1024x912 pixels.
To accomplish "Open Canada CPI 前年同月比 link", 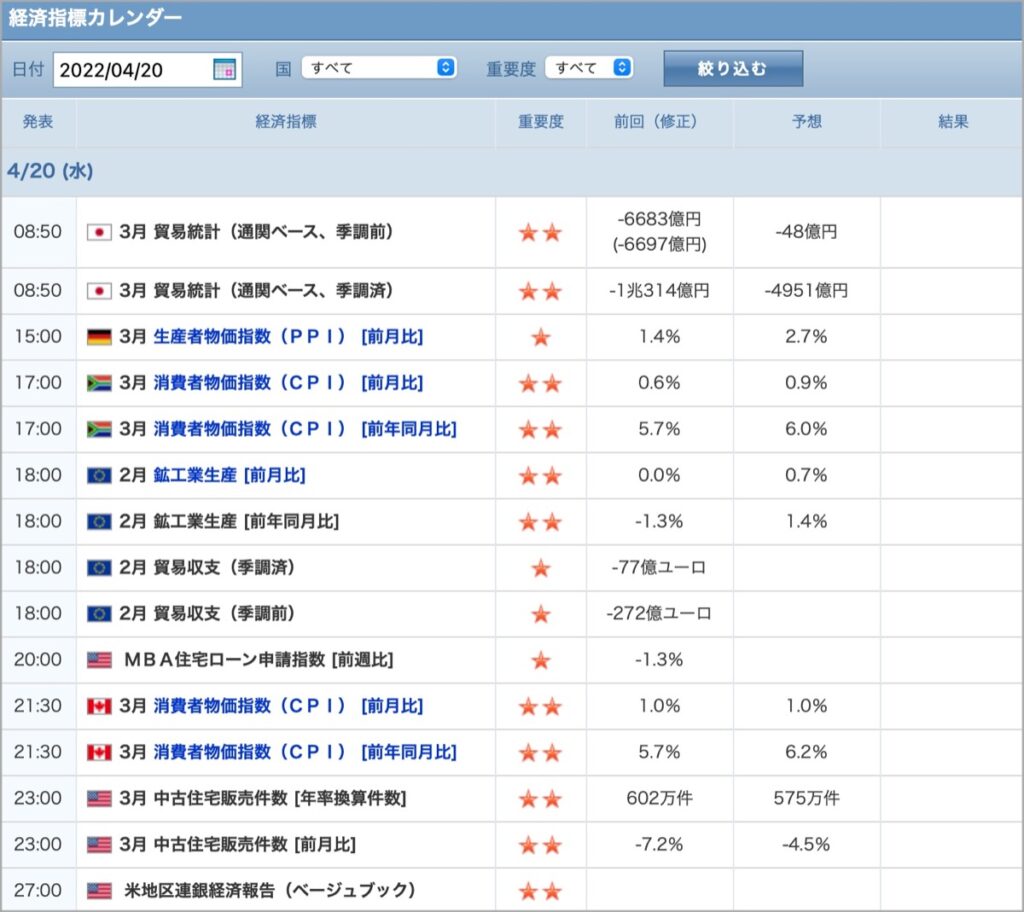I will pos(305,753).
